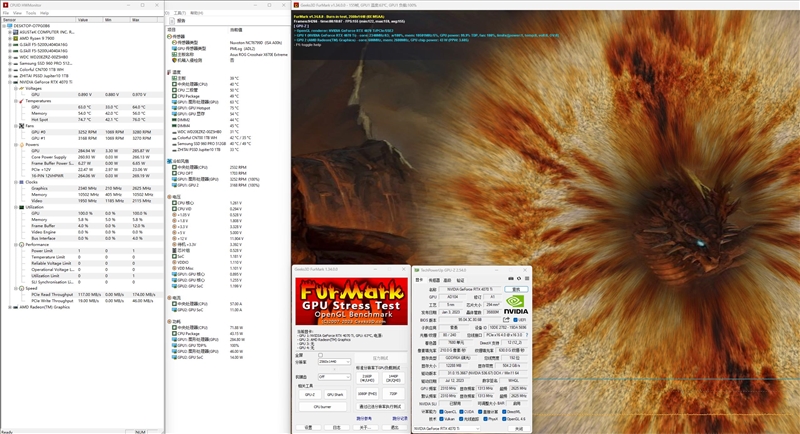This screenshot has height=434, width=800.
Task: Open the score comparison link in FurMark
Action: tap(364, 419)
